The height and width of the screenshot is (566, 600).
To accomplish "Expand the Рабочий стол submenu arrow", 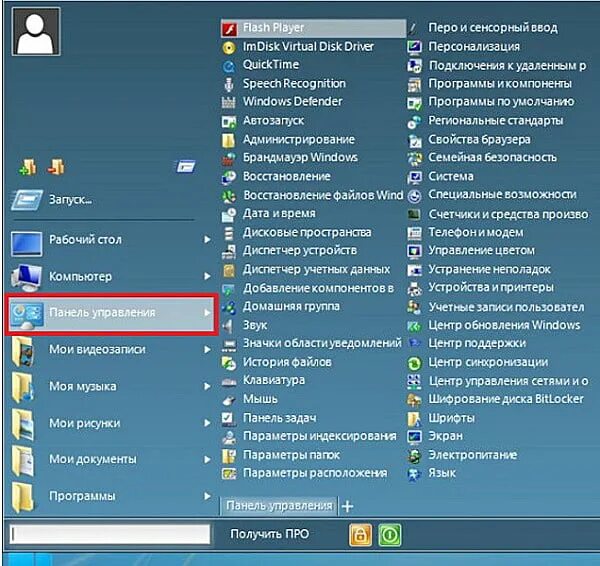I will coord(207,240).
